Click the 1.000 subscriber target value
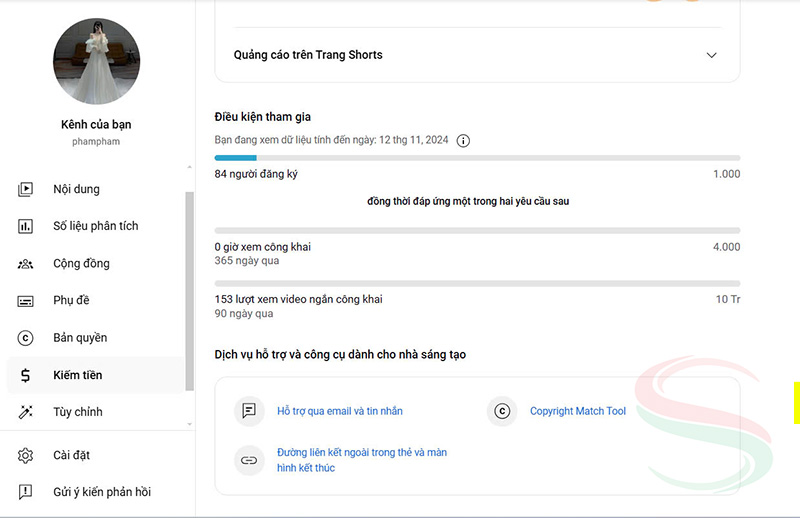This screenshot has height=518, width=800. click(x=727, y=174)
